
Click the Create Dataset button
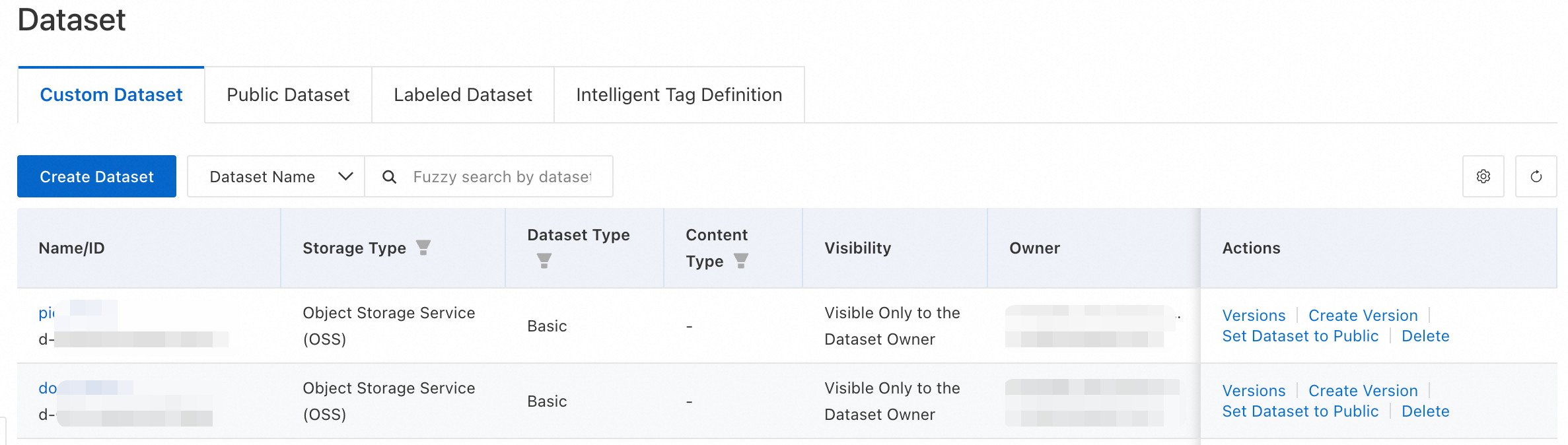(96, 176)
